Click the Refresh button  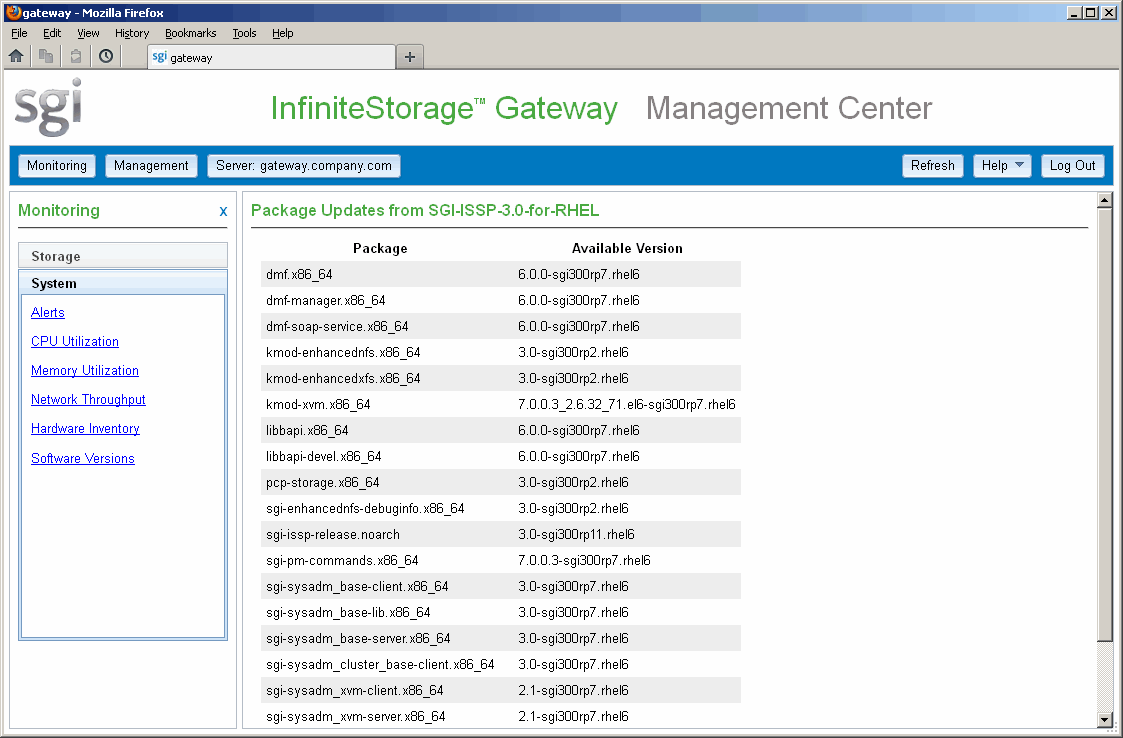click(932, 166)
